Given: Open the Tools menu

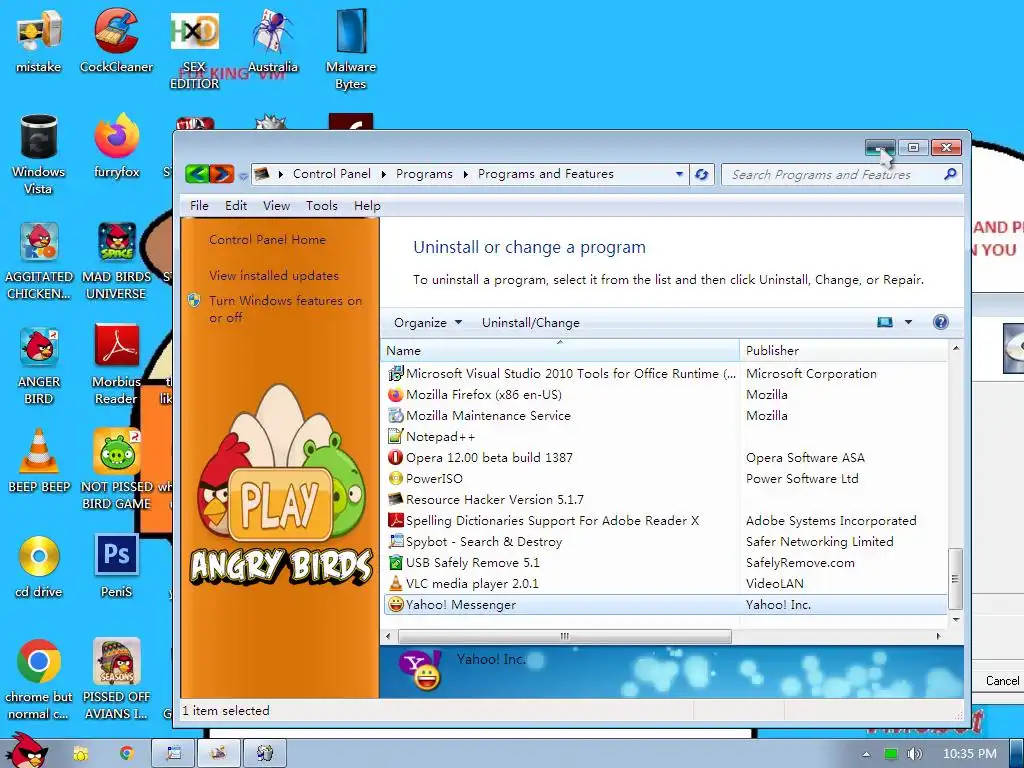Looking at the screenshot, I should (x=322, y=206).
